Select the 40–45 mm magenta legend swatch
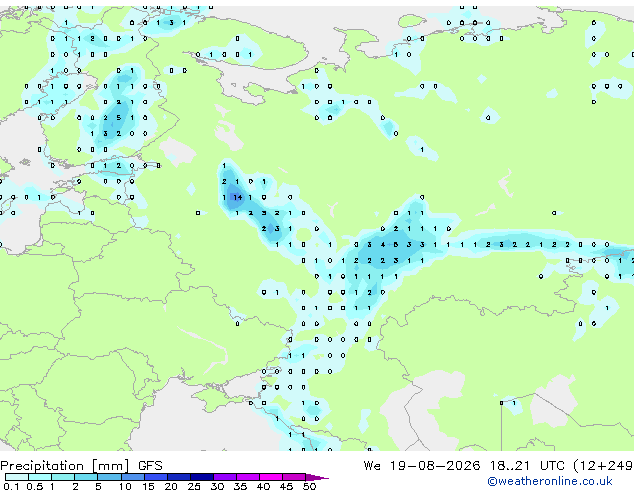This screenshot has height=490, width=634. pos(271,477)
